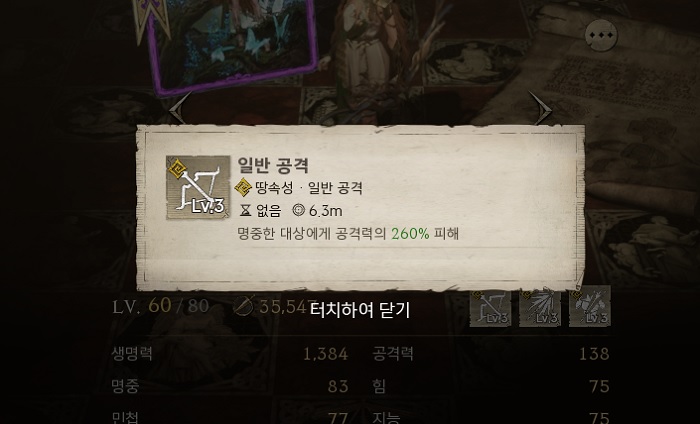Image resolution: width=700 pixels, height=424 pixels.
Task: Open the three-dot more options menu
Action: (x=601, y=35)
